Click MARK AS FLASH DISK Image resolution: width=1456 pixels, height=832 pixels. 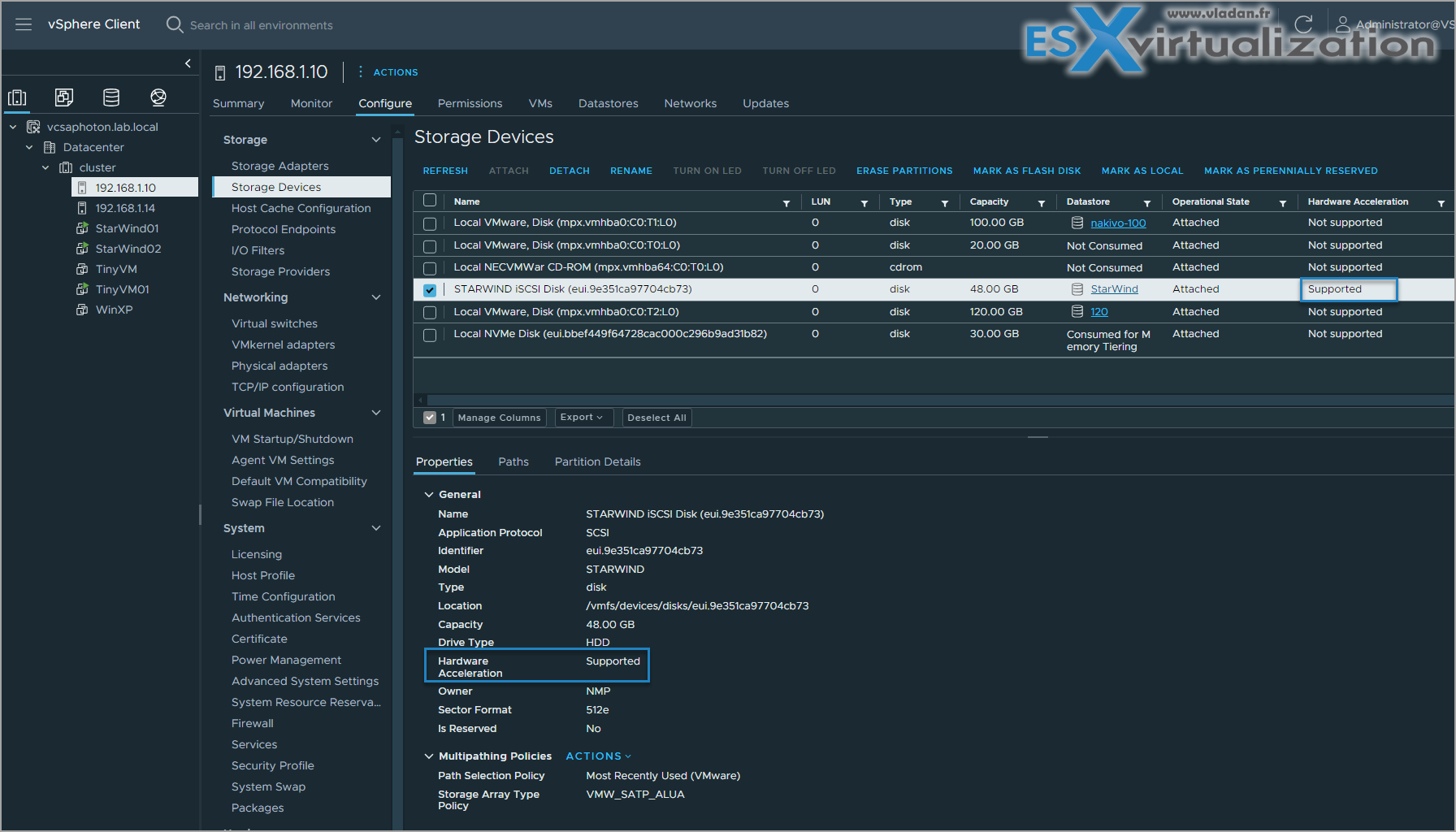coord(1027,171)
